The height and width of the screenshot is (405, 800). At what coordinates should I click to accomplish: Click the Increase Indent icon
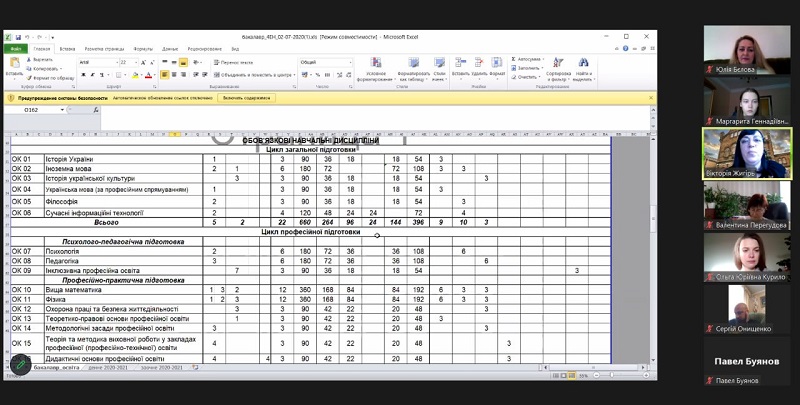(205, 75)
